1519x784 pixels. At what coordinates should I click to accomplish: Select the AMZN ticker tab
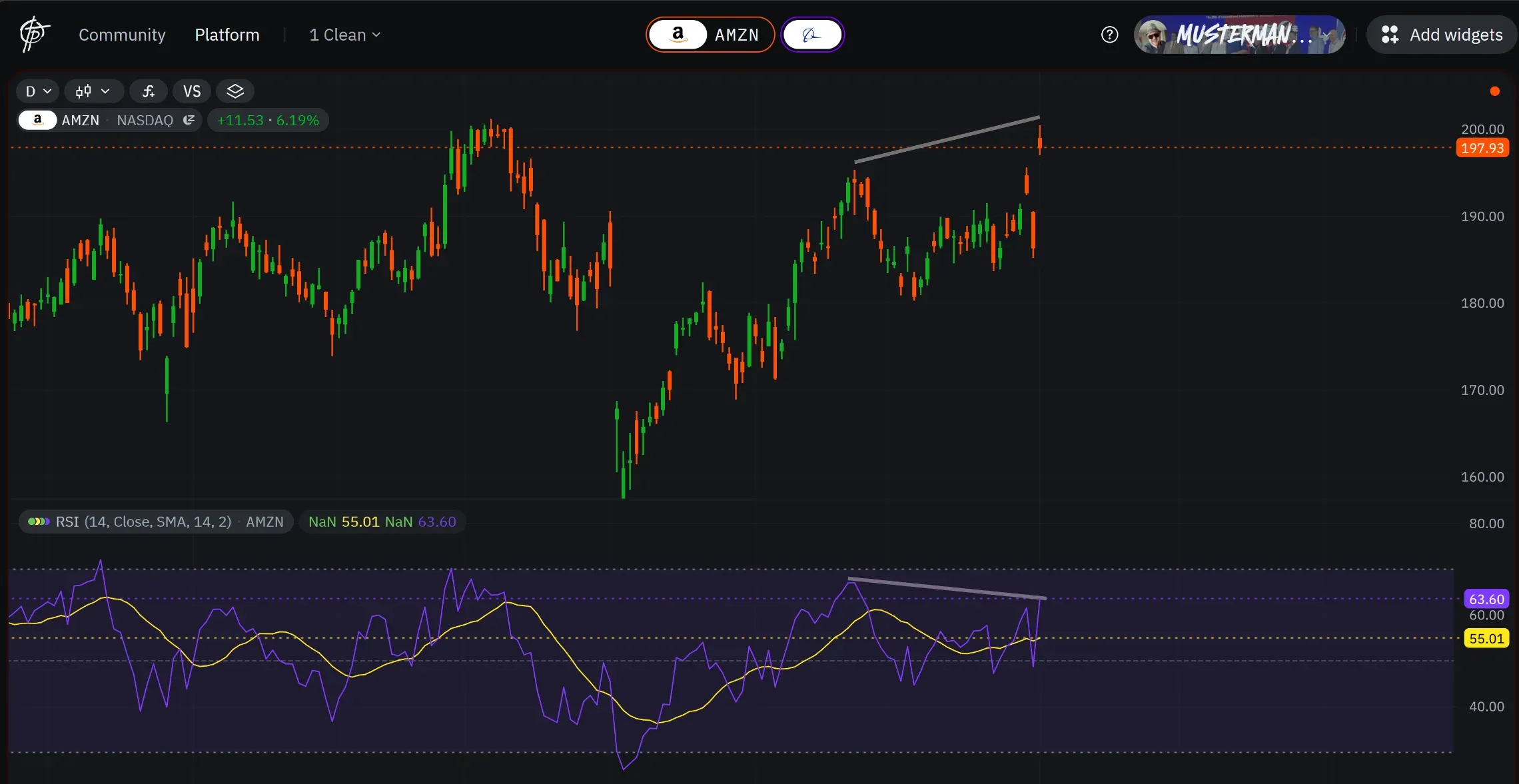710,35
